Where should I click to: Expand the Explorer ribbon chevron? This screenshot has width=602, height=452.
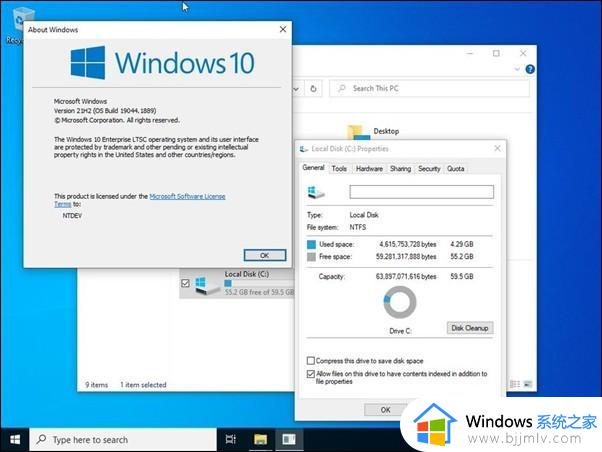pos(517,69)
